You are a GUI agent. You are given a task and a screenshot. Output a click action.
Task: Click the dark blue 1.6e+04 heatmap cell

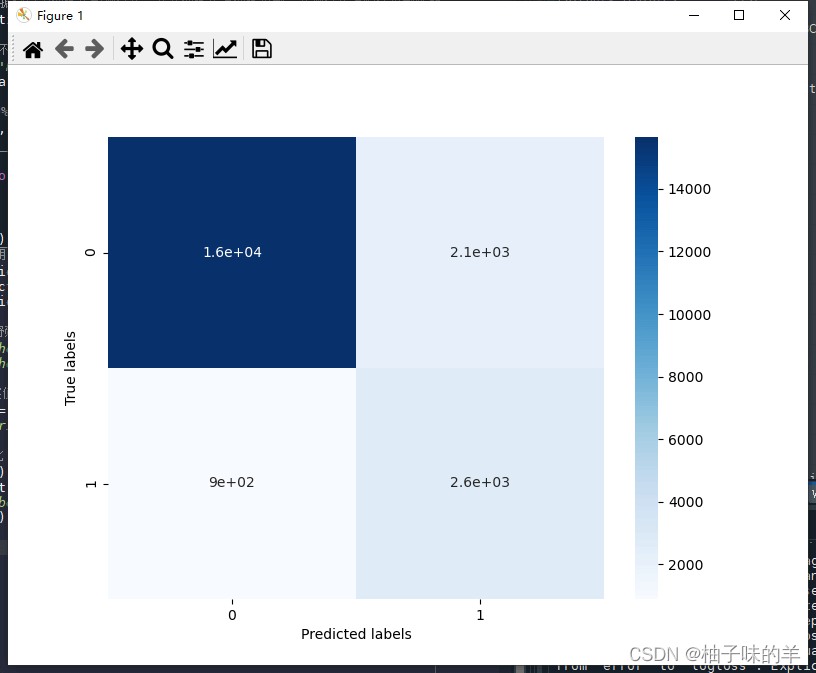click(232, 252)
